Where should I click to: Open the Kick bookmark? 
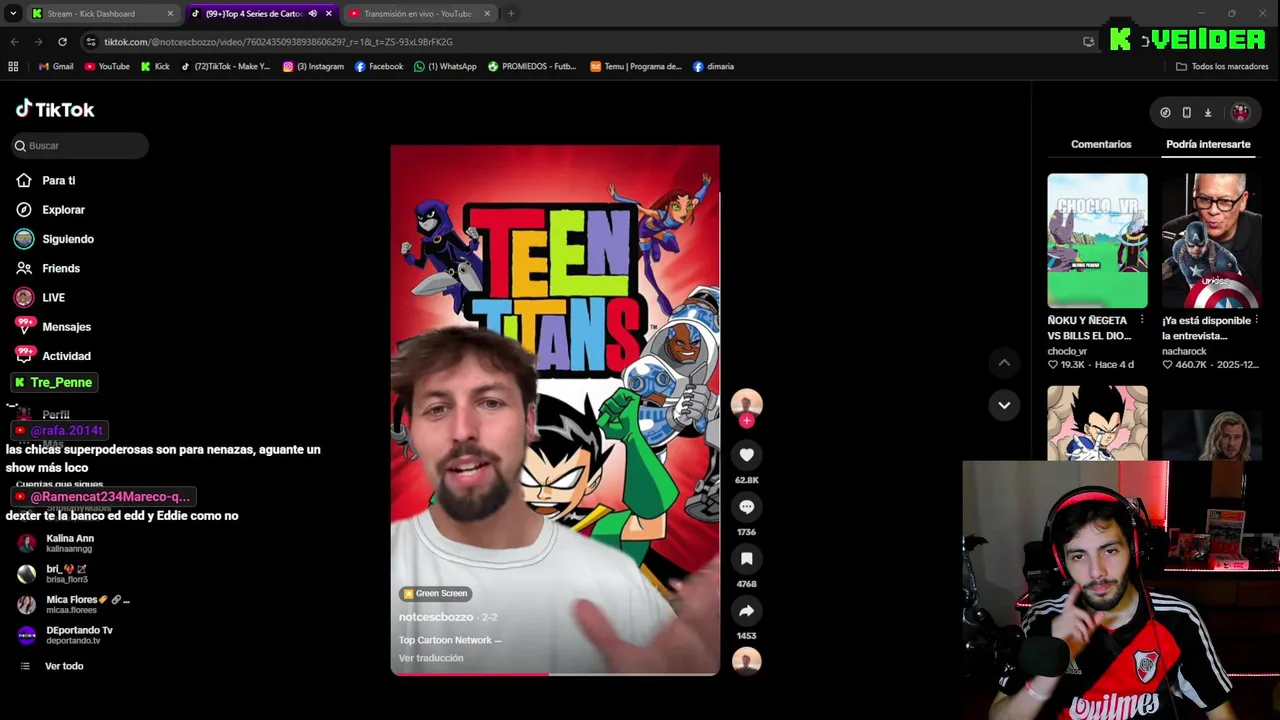(x=155, y=67)
